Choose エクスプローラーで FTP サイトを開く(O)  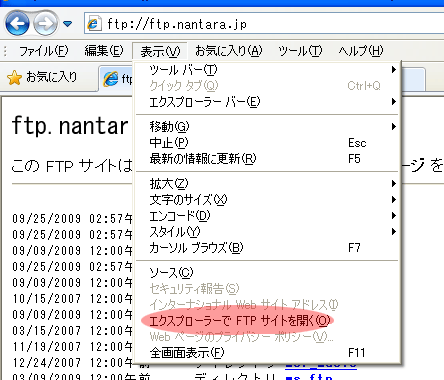(x=267, y=321)
